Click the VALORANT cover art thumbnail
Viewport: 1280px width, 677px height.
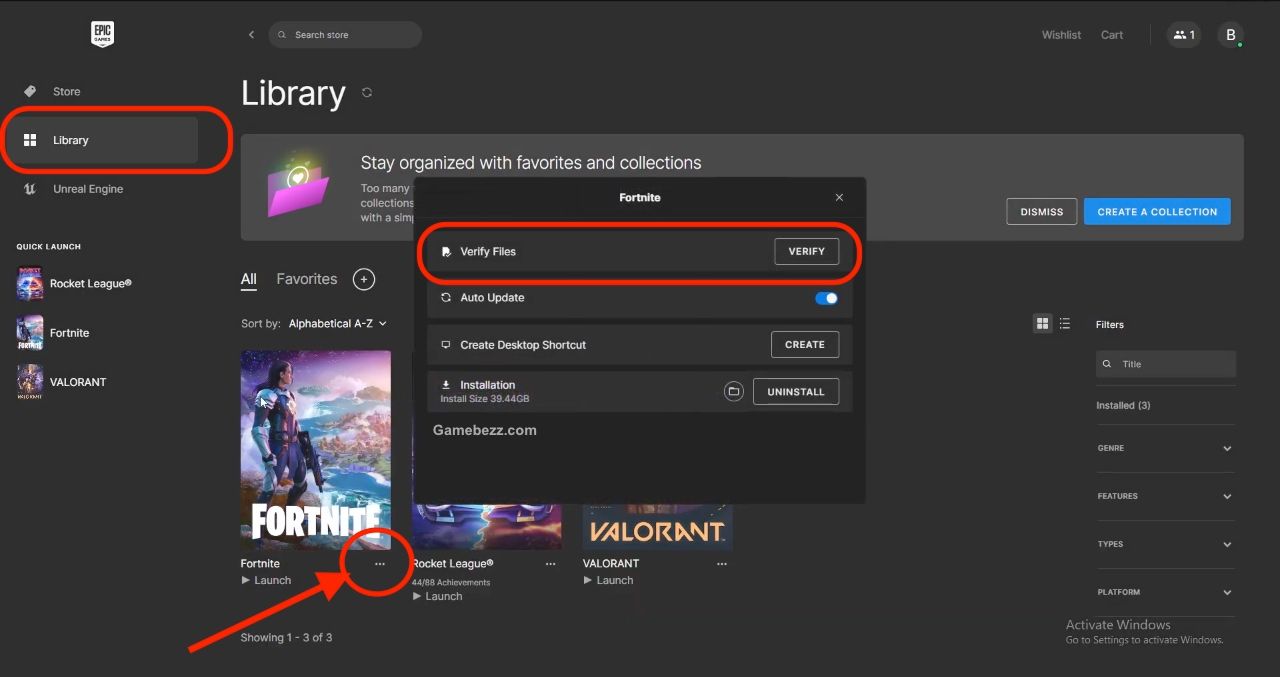point(658,526)
